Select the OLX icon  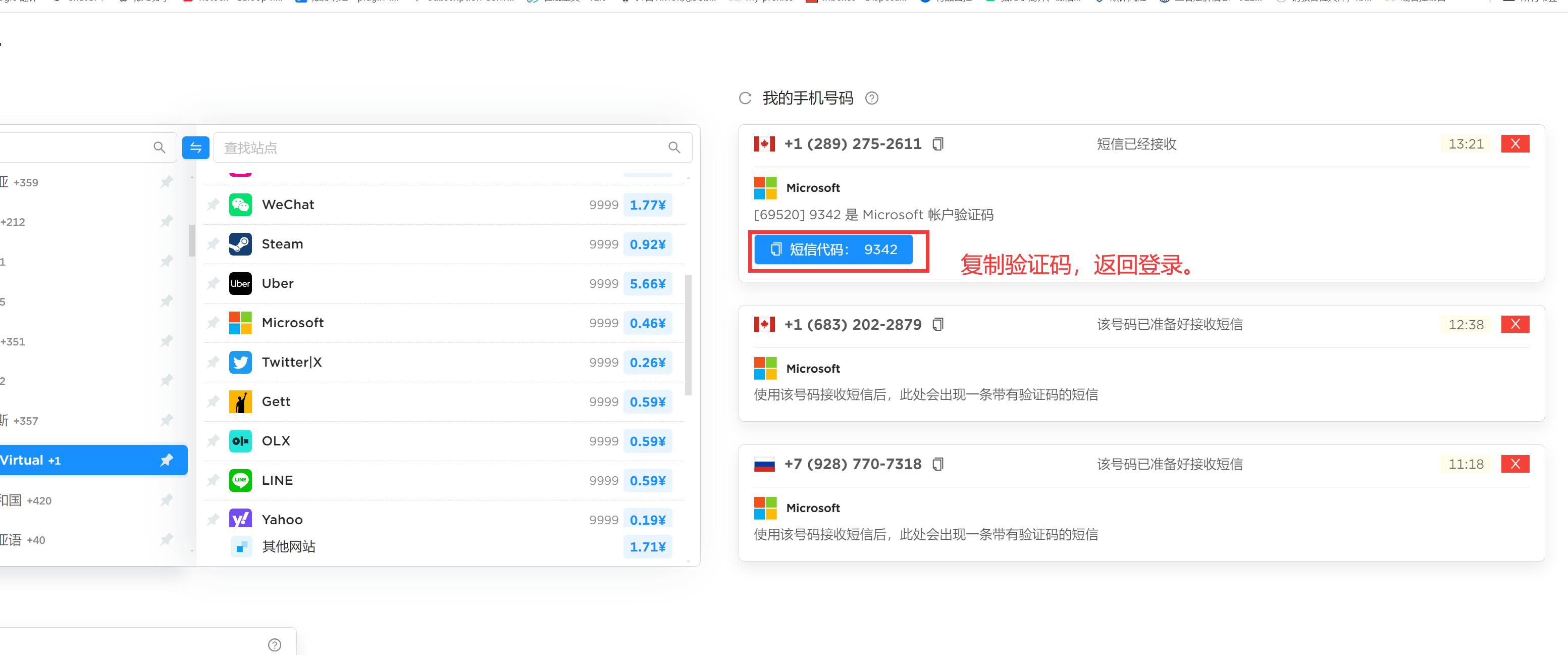tap(240, 441)
